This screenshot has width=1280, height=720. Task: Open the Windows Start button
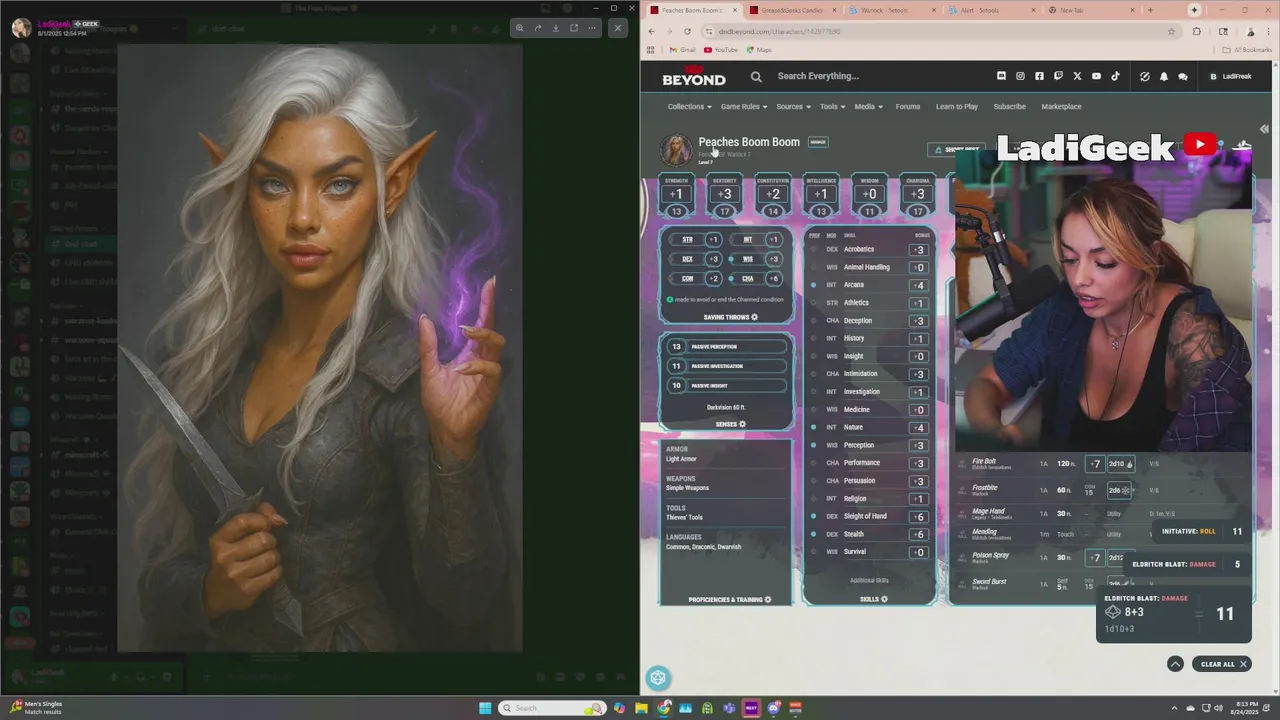point(485,708)
